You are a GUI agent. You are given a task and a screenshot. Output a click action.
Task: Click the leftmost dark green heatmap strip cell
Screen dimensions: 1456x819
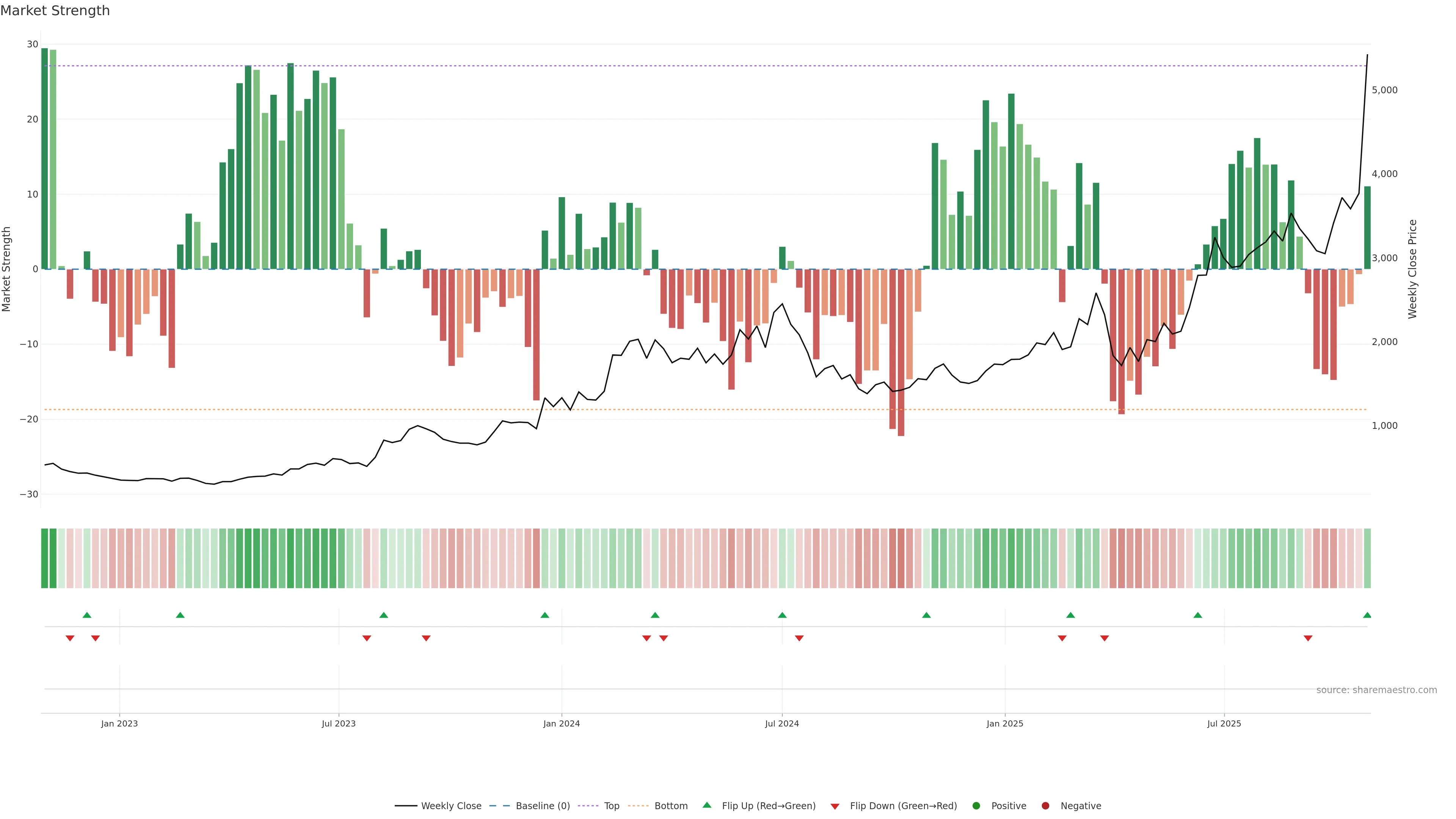pyautogui.click(x=45, y=559)
